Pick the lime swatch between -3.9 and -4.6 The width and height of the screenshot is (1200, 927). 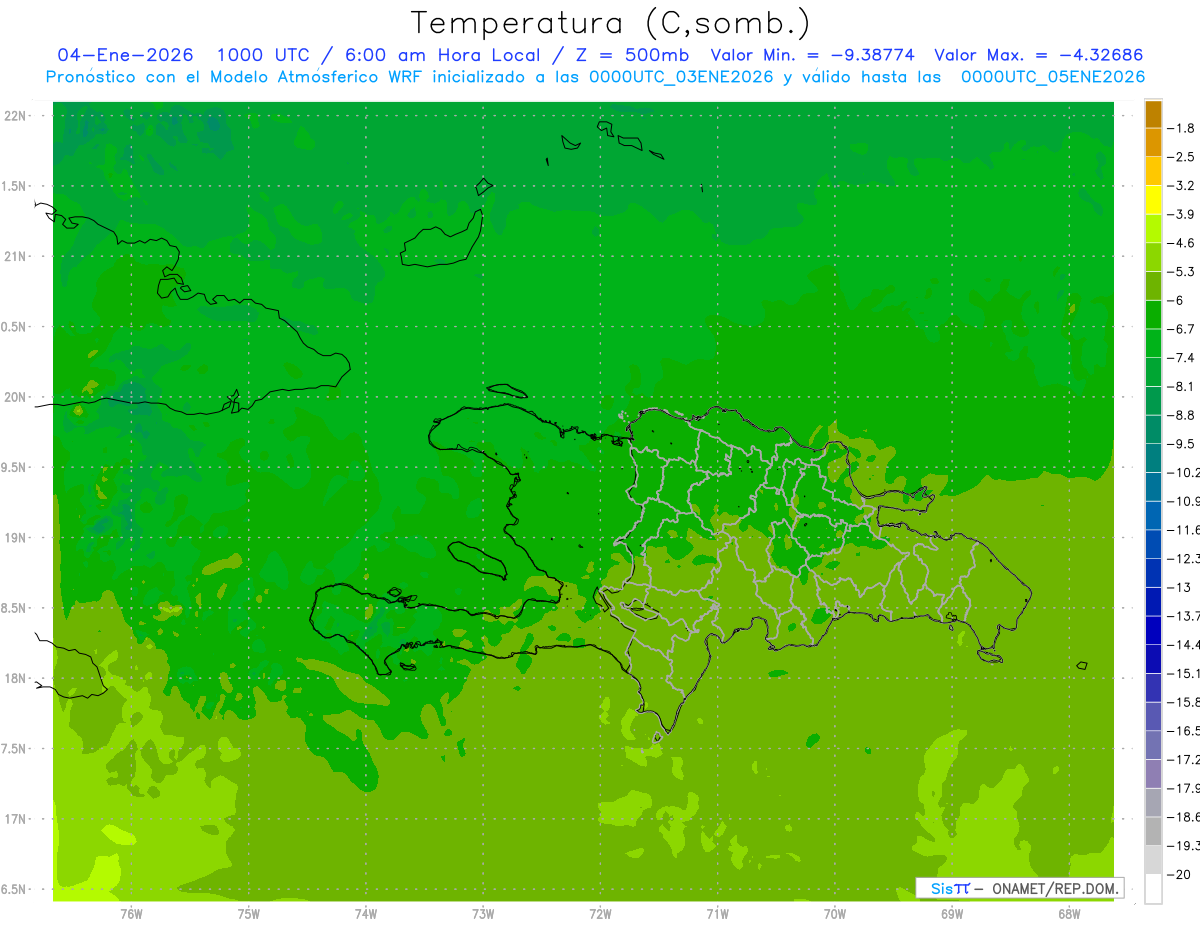[1153, 229]
